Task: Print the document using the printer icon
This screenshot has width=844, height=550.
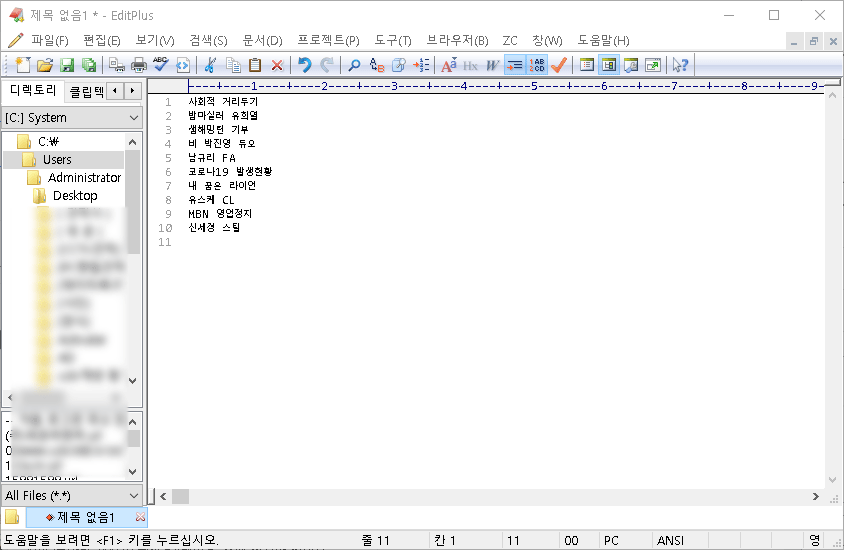Action: click(138, 65)
